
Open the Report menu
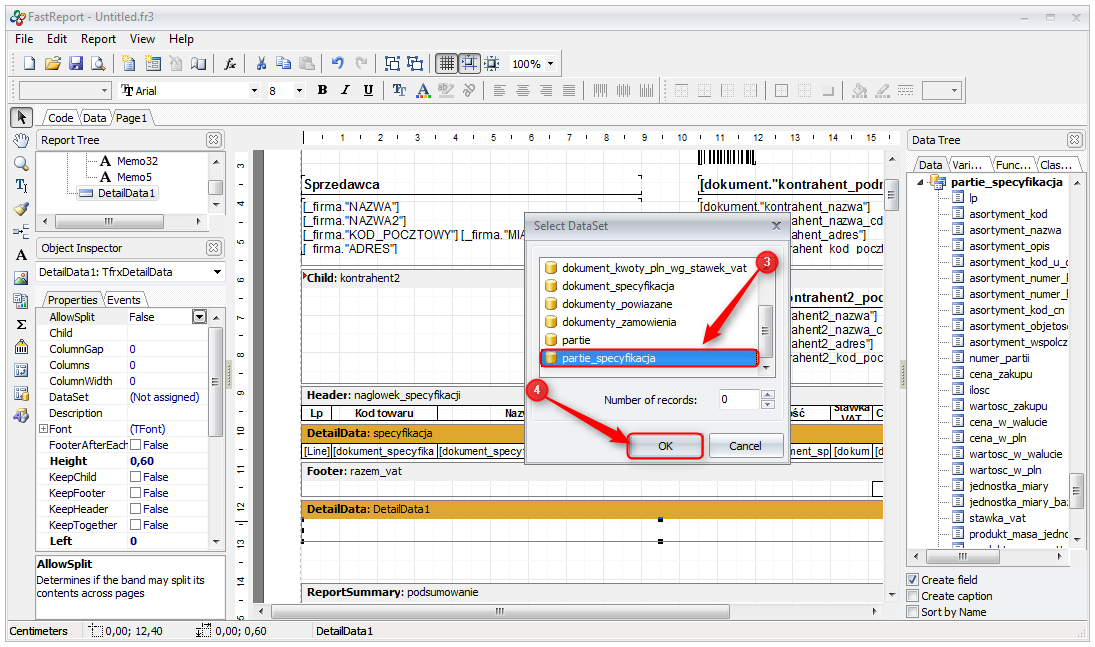click(98, 39)
